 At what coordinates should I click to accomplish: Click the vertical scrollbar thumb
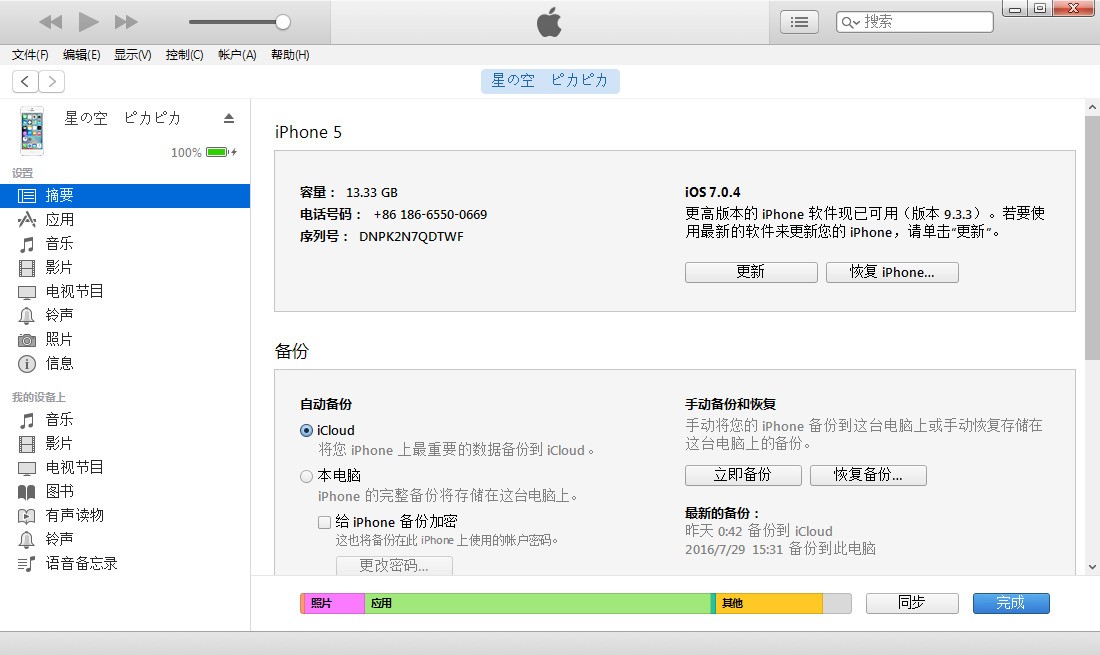1092,238
